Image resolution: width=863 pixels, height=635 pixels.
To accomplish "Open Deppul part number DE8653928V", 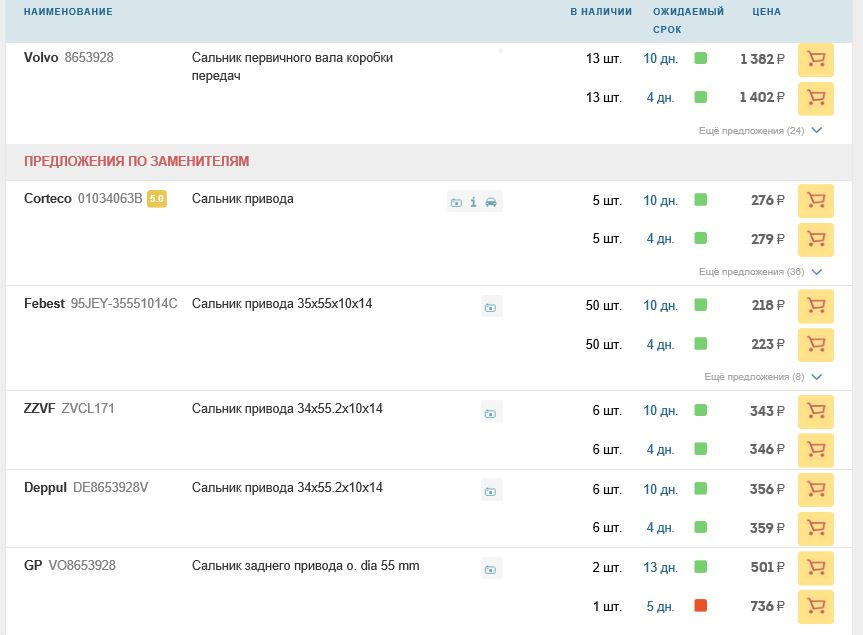I will point(110,488).
